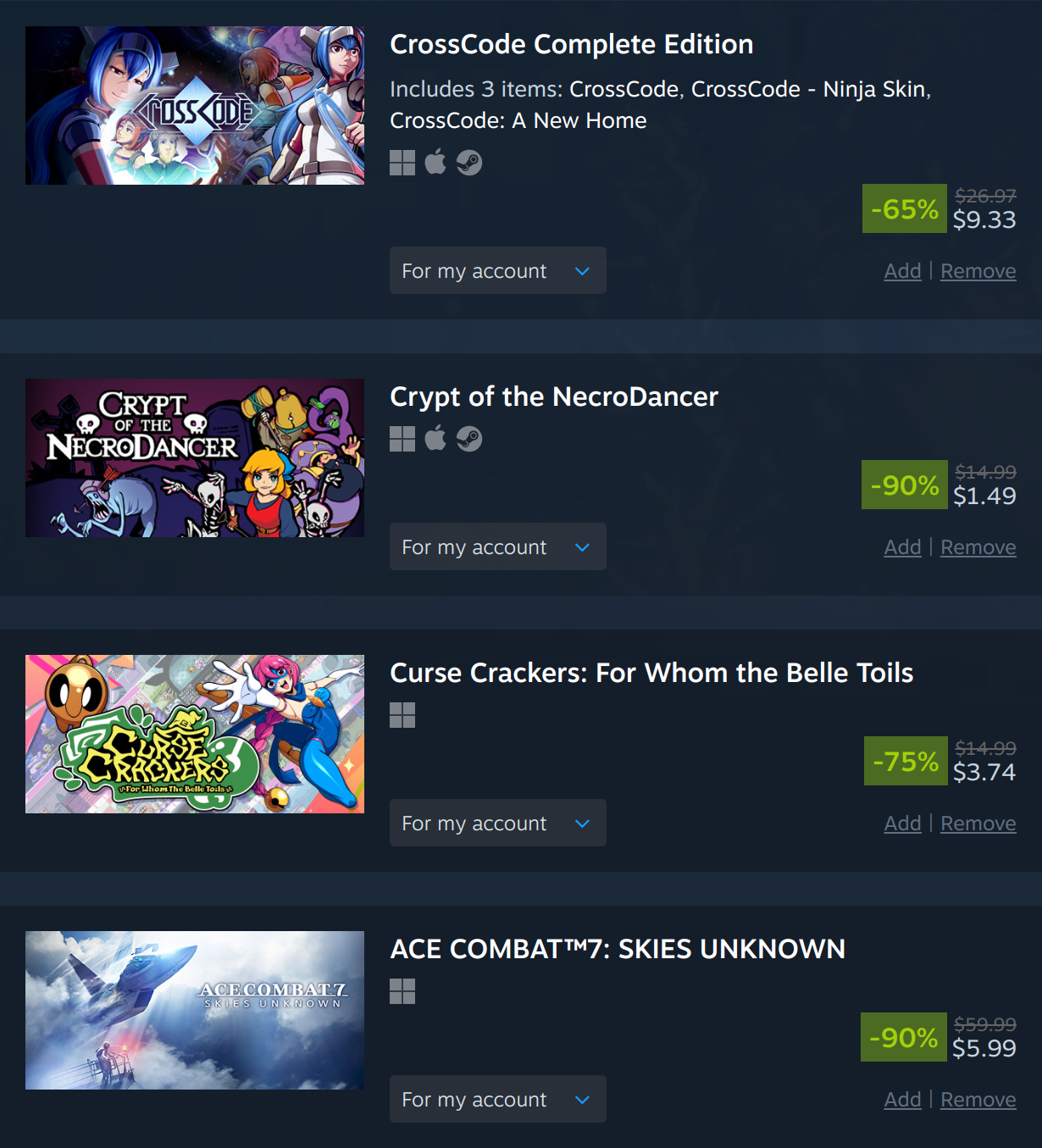Viewport: 1042px width, 1148px height.
Task: Click Add link for ACE COMBAT 7
Action: coord(903,1100)
